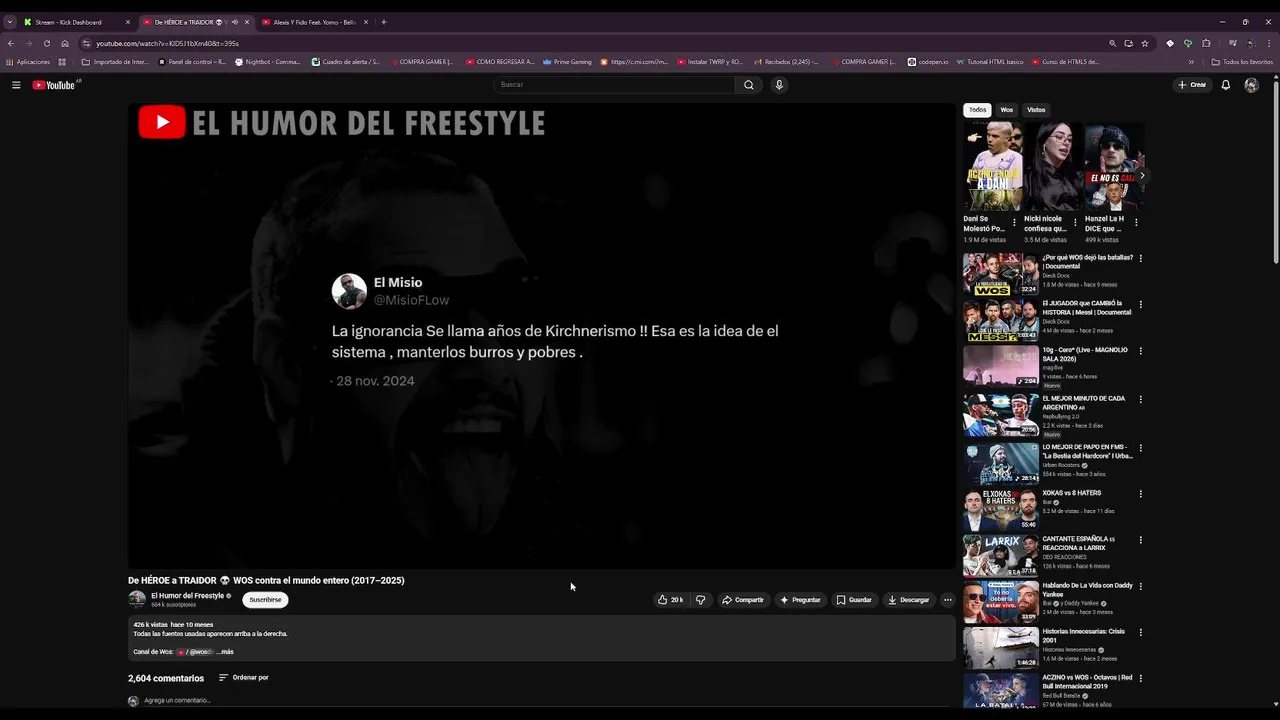Open the YouTube account avatar menu

[x=1251, y=85]
